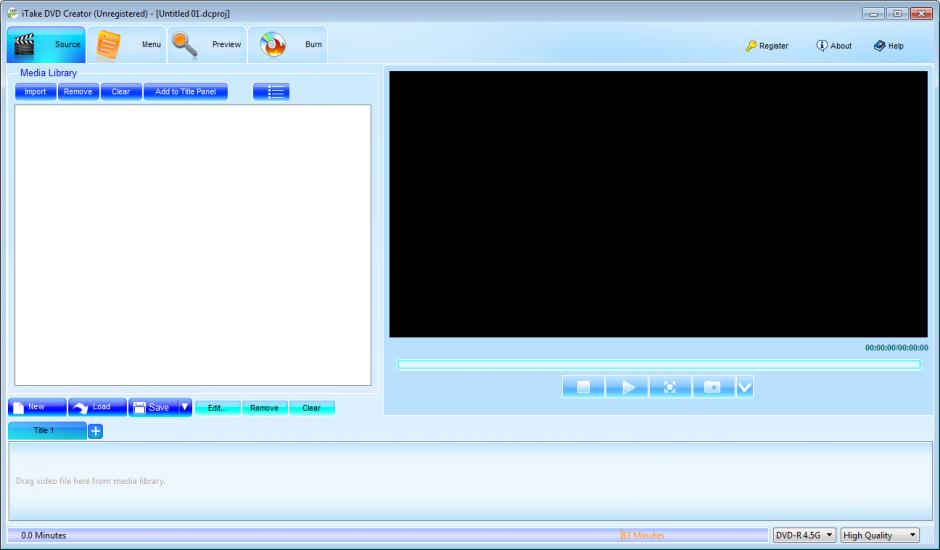Open the DVD-R 4.5G disc type dropdown

pos(804,535)
